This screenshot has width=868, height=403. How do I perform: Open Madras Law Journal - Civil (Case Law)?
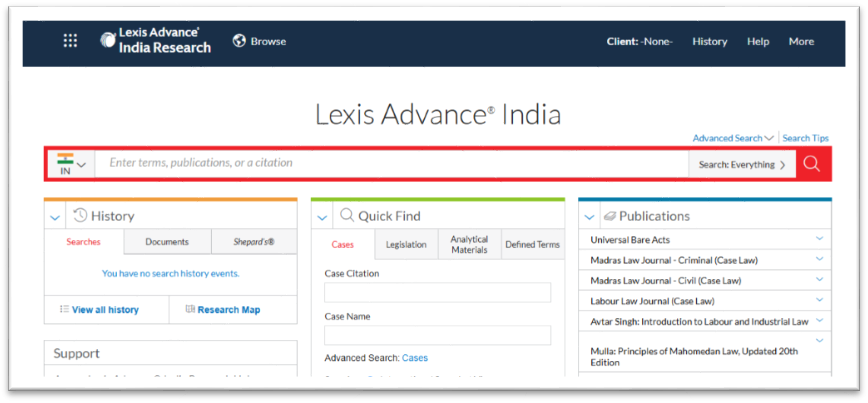click(665, 281)
